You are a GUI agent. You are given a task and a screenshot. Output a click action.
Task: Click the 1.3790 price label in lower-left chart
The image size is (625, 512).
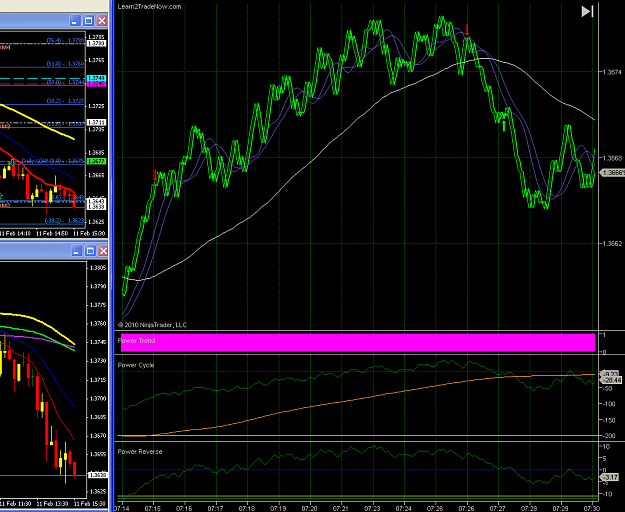pyautogui.click(x=98, y=286)
